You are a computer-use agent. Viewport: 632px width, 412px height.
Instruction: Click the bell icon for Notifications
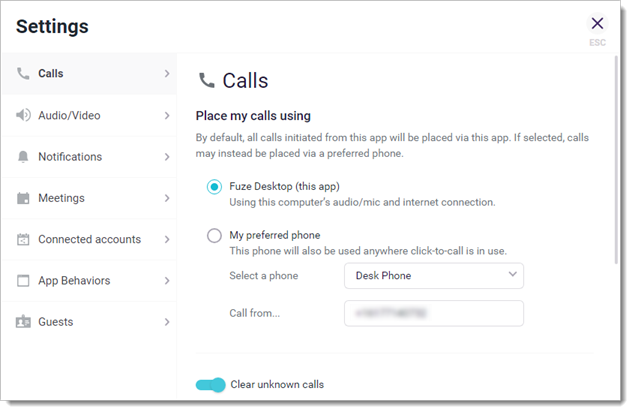23,157
